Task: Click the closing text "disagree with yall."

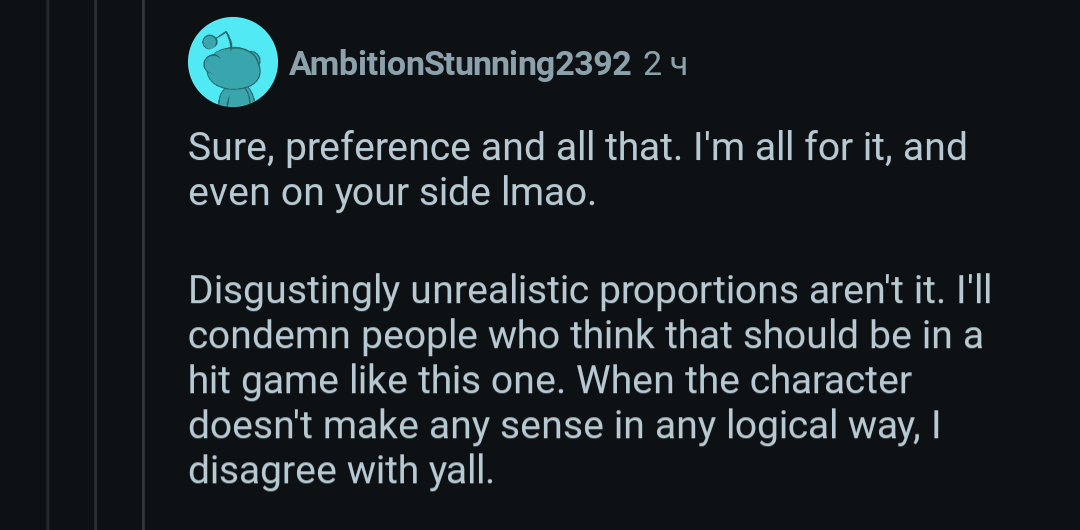Action: pyautogui.click(x=340, y=470)
